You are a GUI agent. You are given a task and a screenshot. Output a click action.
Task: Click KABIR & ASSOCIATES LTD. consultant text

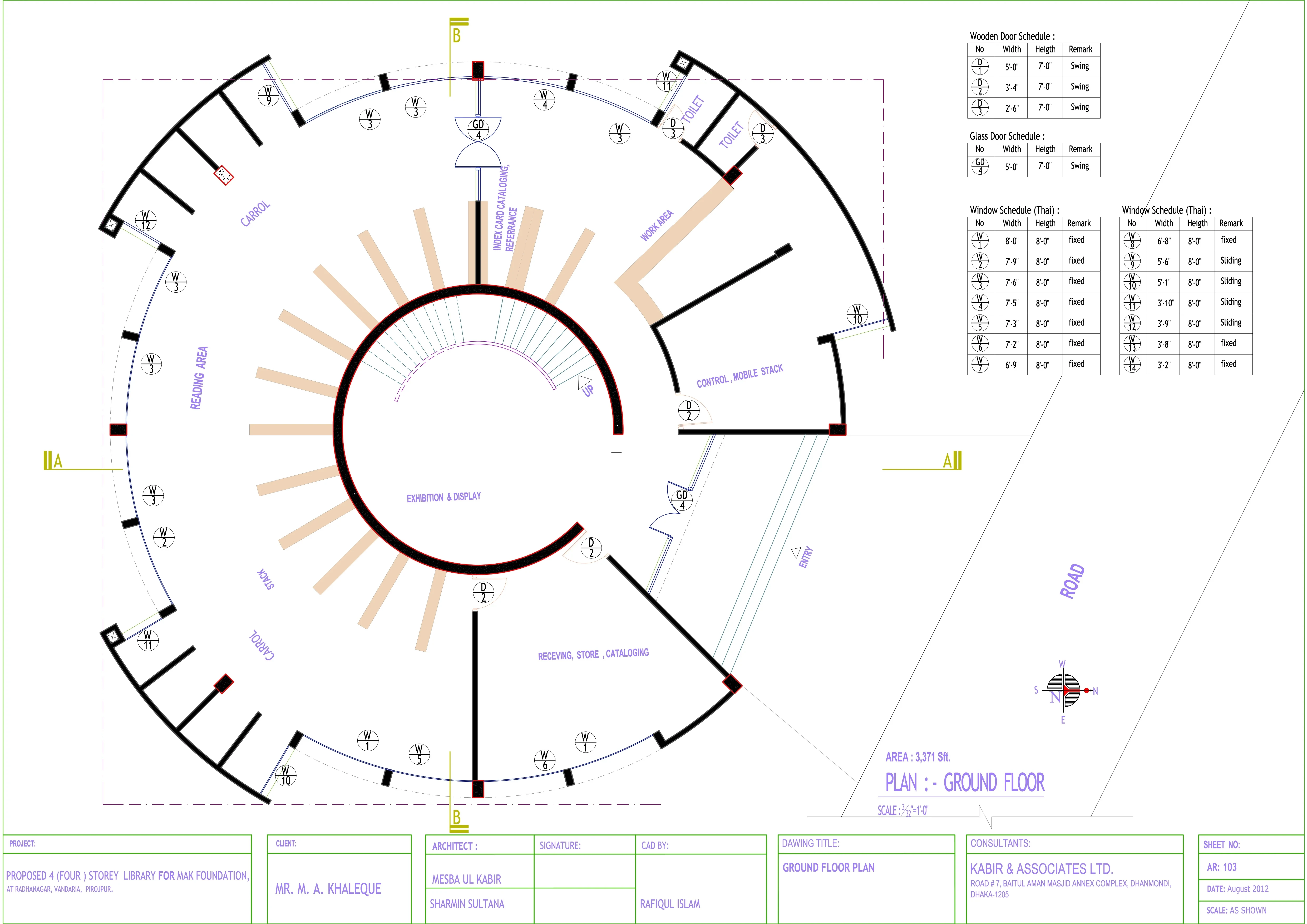pyautogui.click(x=1041, y=869)
